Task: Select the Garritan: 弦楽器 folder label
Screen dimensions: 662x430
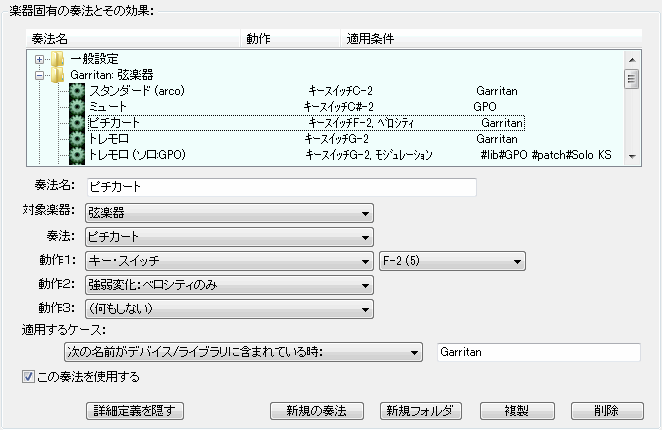Action: tap(112, 75)
